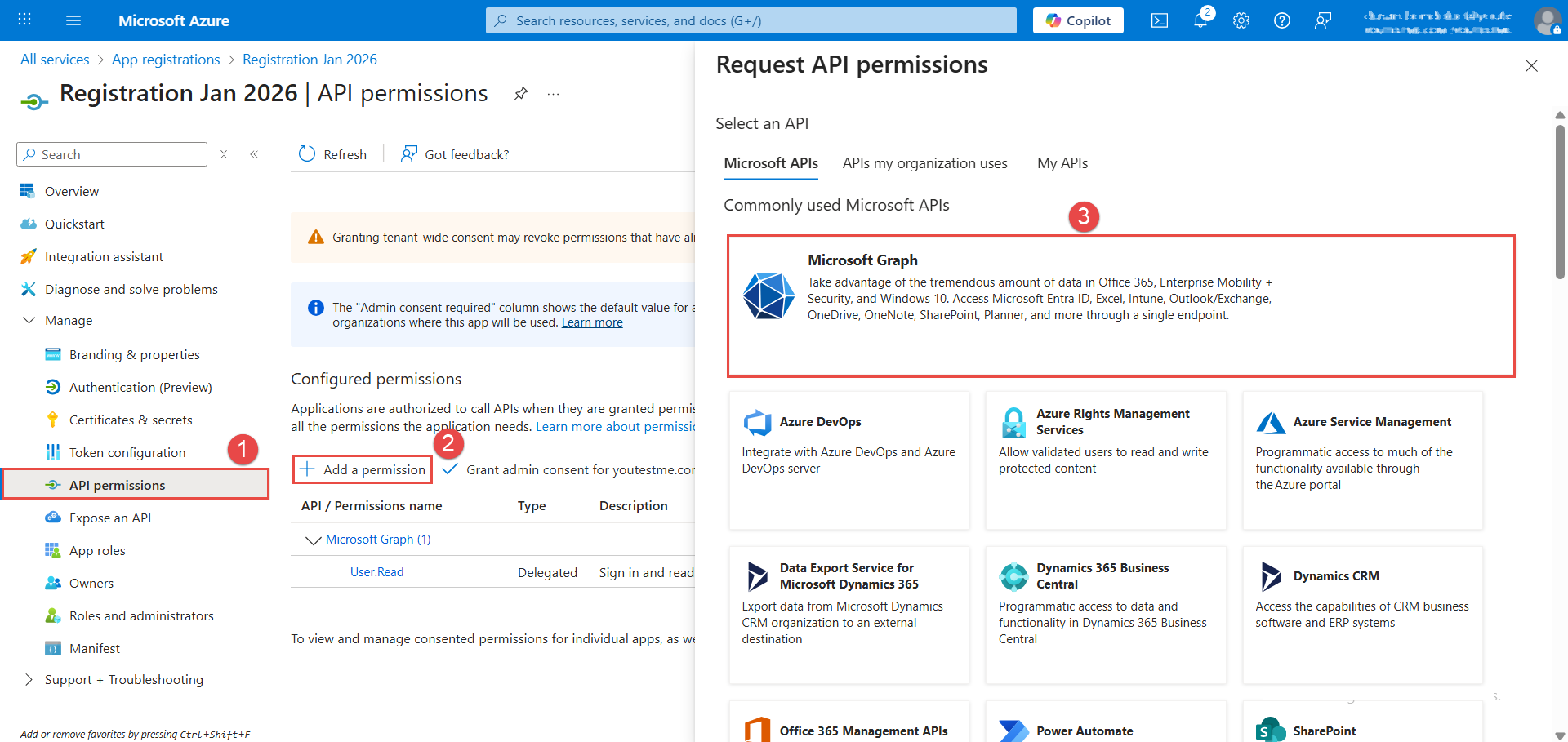Switch to APIs my organization uses tab
The image size is (1568, 742).
pyautogui.click(x=924, y=163)
